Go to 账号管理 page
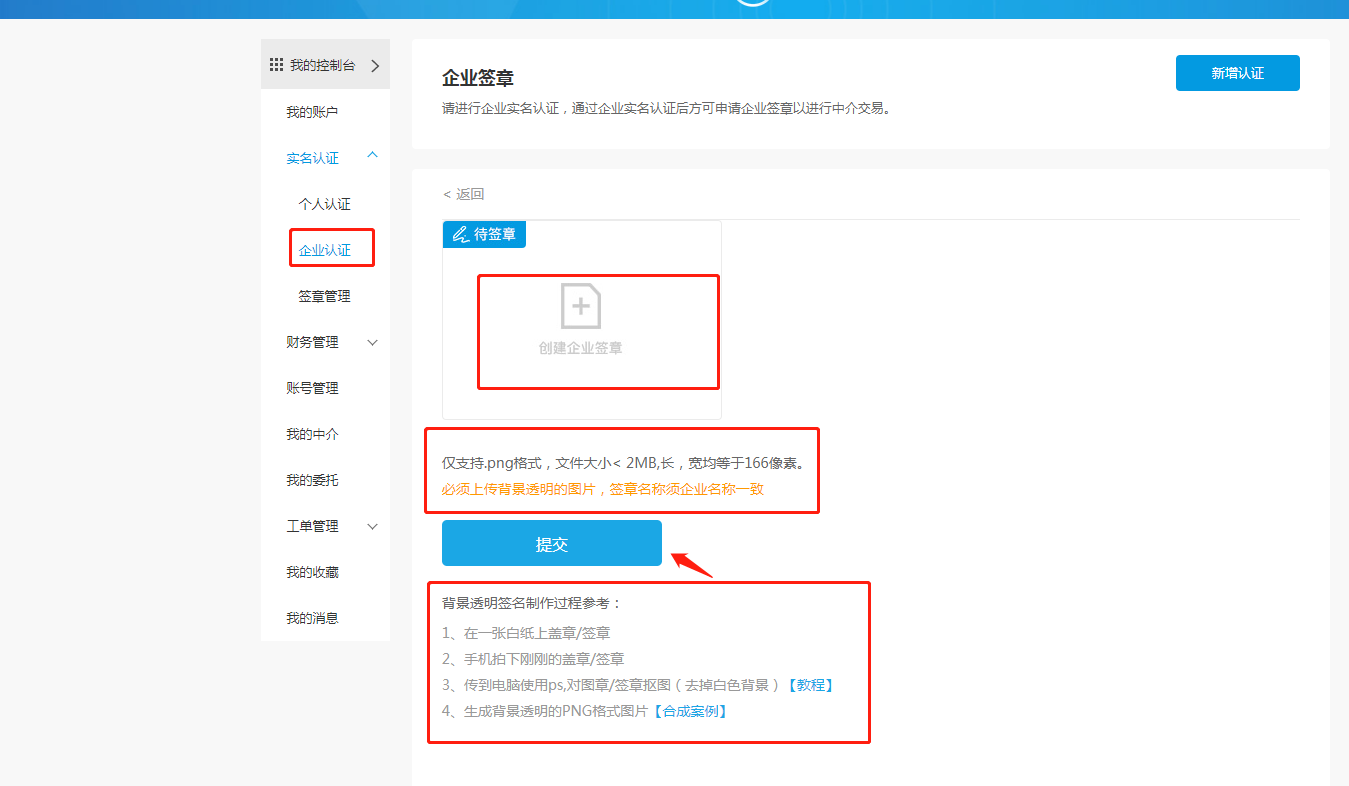The height and width of the screenshot is (786, 1349). (x=312, y=388)
